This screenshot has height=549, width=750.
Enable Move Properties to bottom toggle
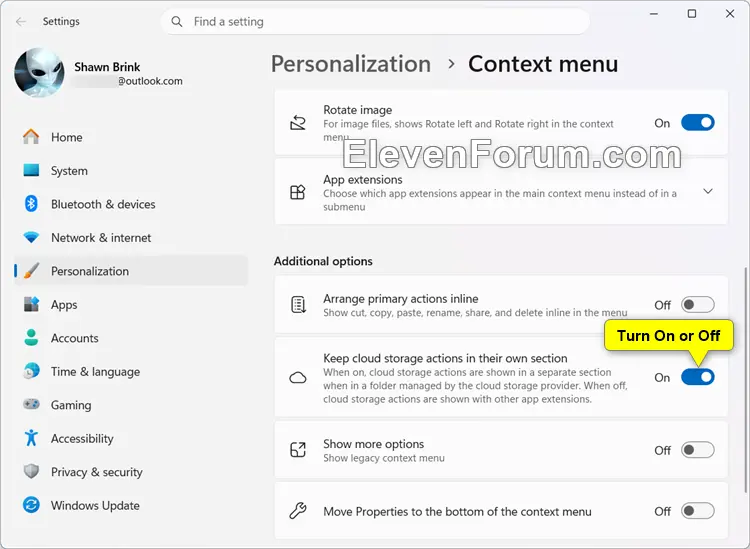coord(698,511)
